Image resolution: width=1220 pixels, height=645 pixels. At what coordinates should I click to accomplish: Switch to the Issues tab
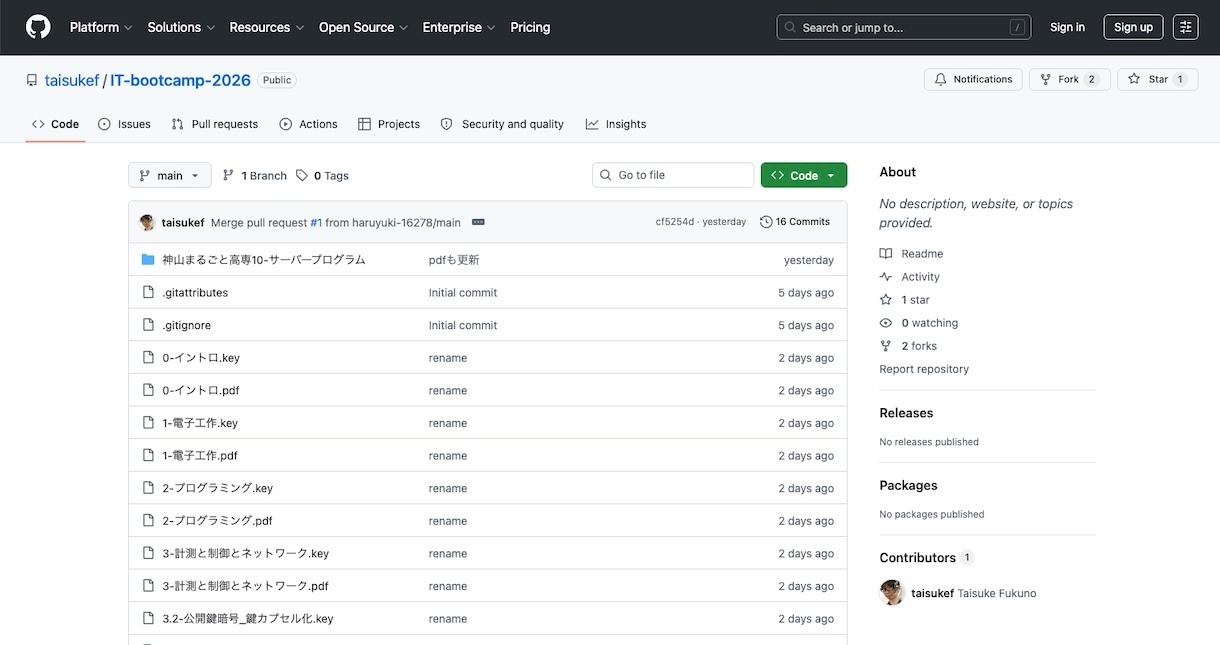pos(124,124)
